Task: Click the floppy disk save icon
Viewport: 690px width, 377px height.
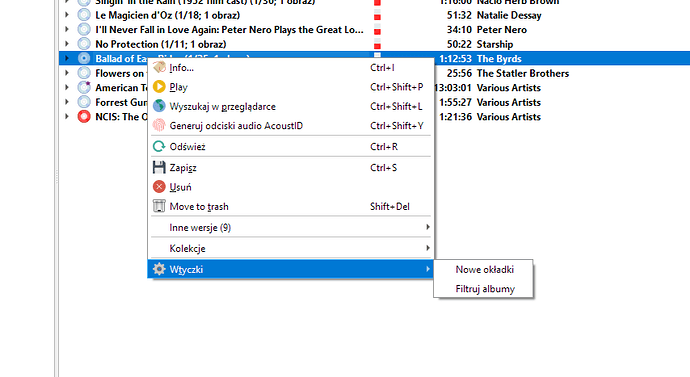Action: click(159, 168)
